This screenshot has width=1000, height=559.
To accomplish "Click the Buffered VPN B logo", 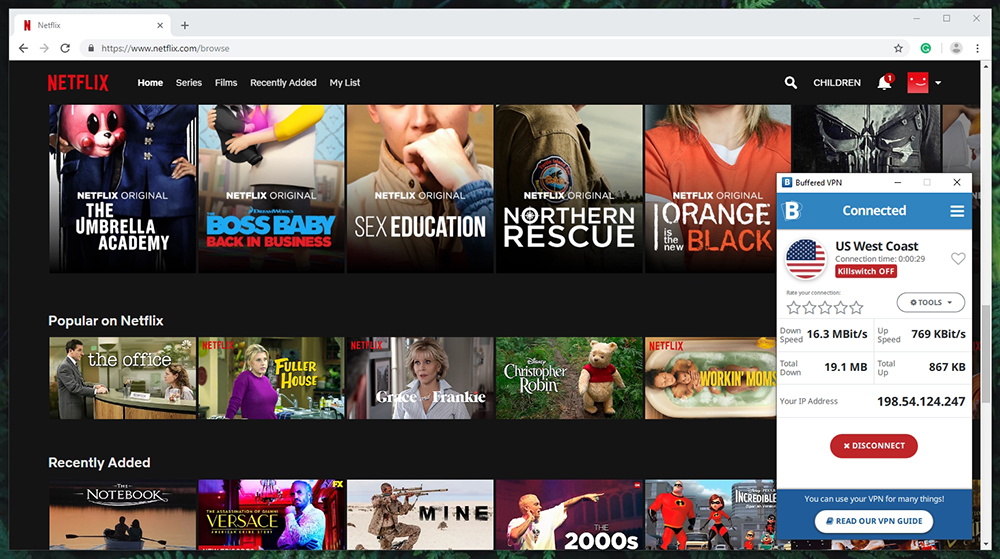I will [x=792, y=210].
